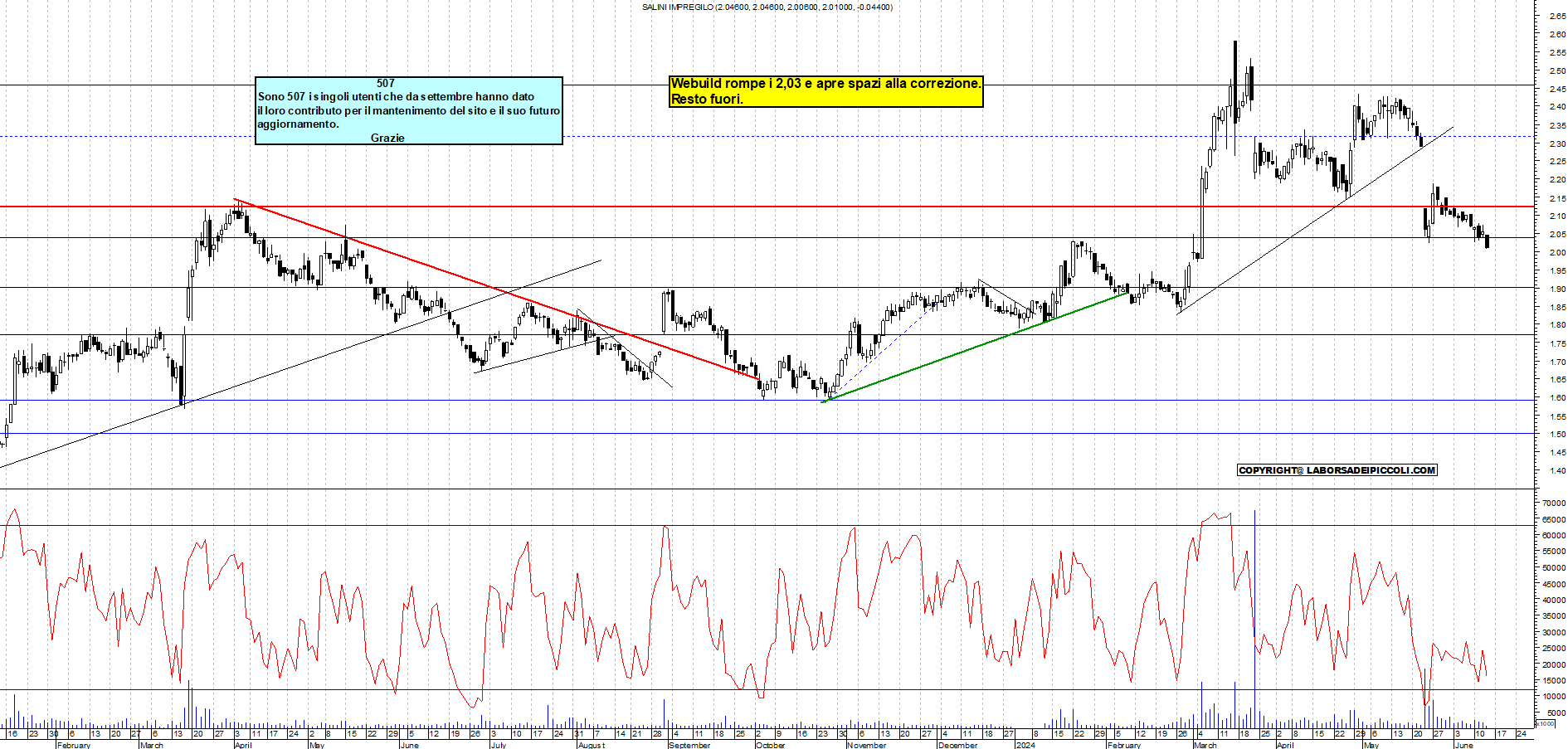This screenshot has height=749, width=1568.
Task: Click the 2.40 price axis label
Action: click(x=1556, y=107)
